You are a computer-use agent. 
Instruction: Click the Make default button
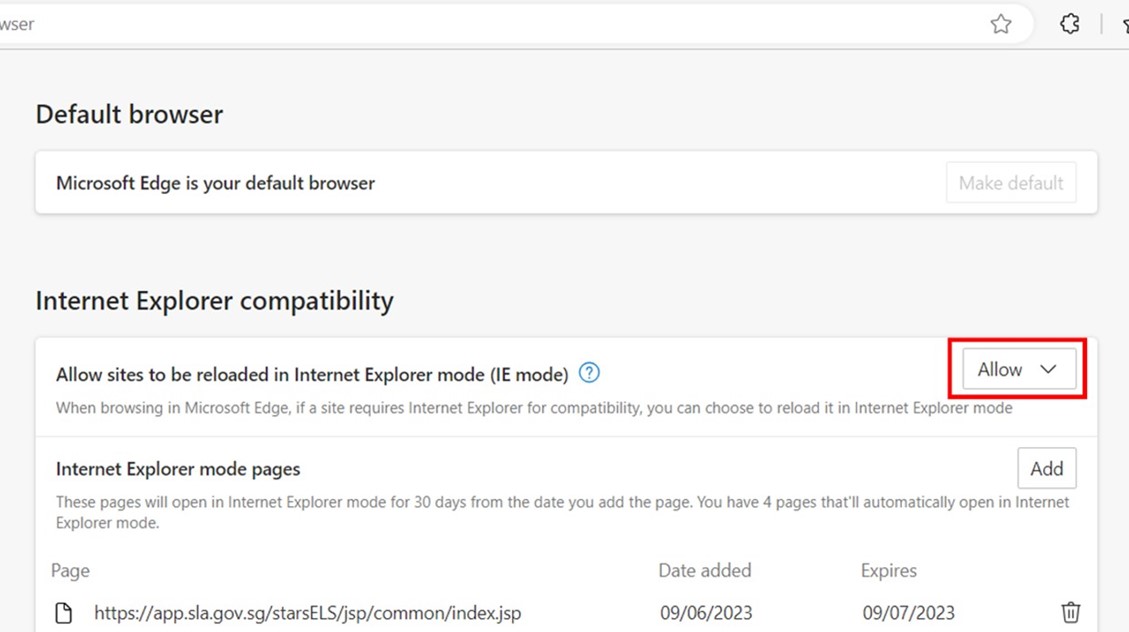[1011, 183]
